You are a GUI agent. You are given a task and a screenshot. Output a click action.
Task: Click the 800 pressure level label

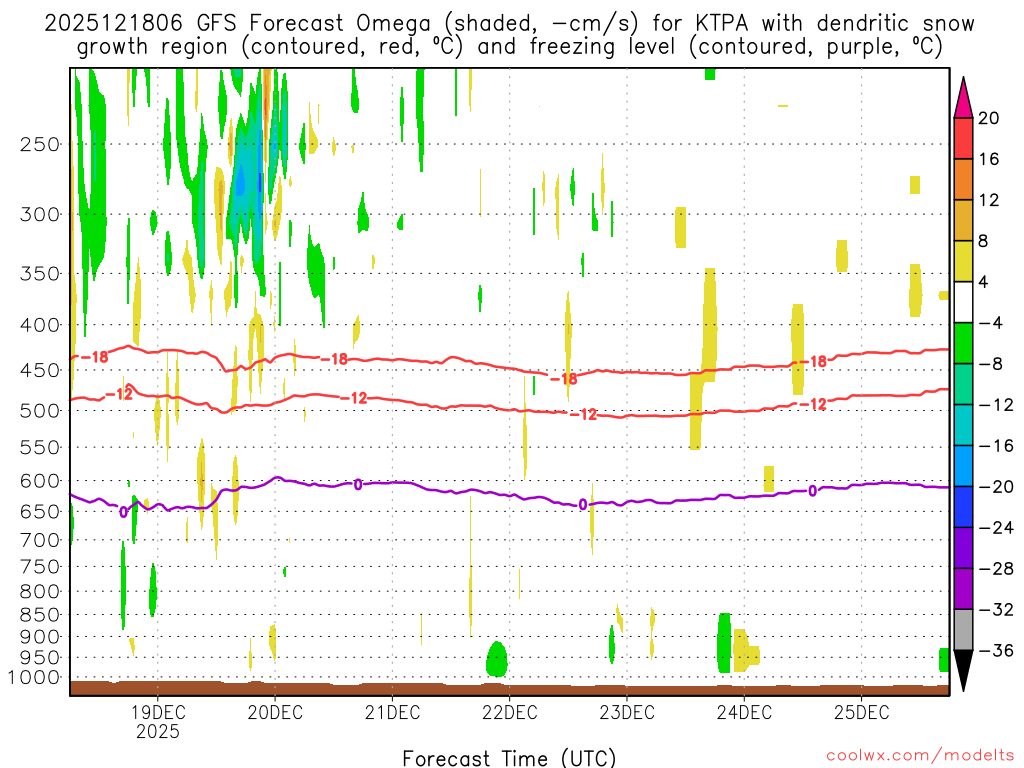tap(40, 592)
